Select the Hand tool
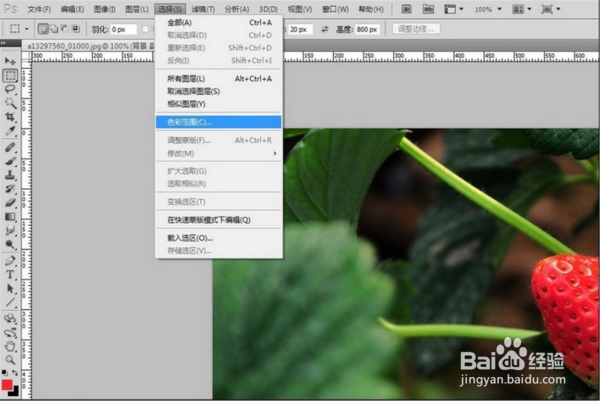 [x=10, y=347]
